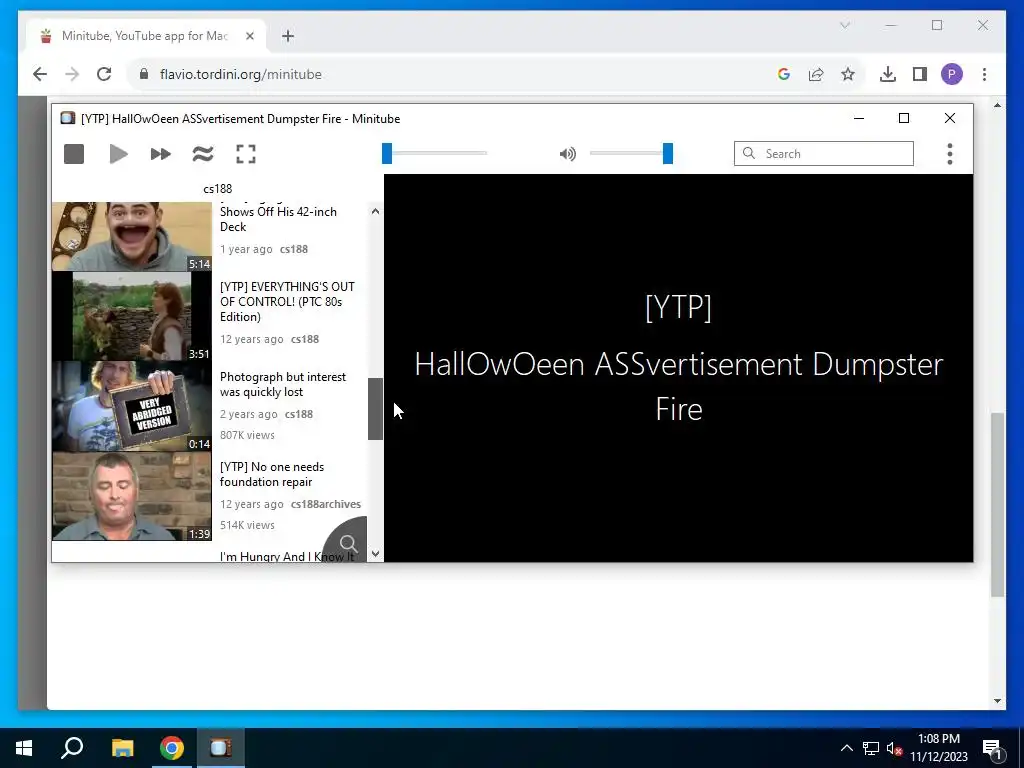The width and height of the screenshot is (1024, 768).
Task: Click cs188archives channel name
Action: [326, 504]
